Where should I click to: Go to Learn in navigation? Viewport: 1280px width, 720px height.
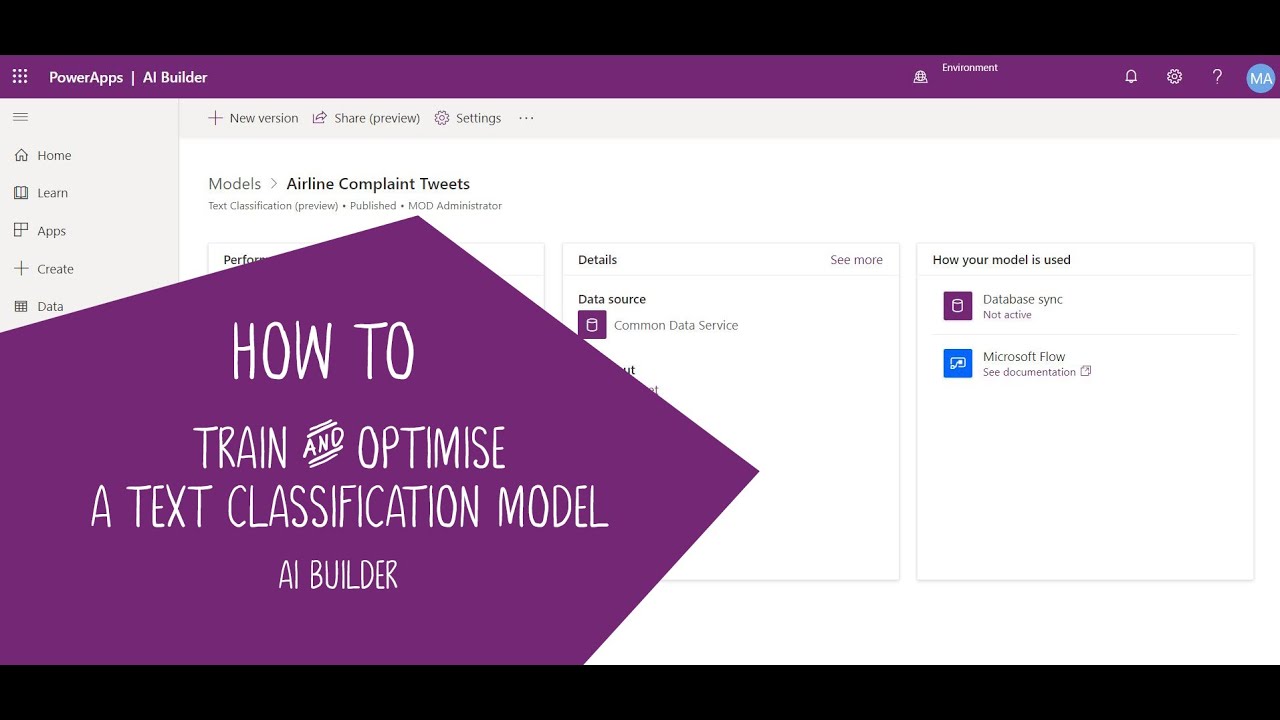pyautogui.click(x=52, y=193)
